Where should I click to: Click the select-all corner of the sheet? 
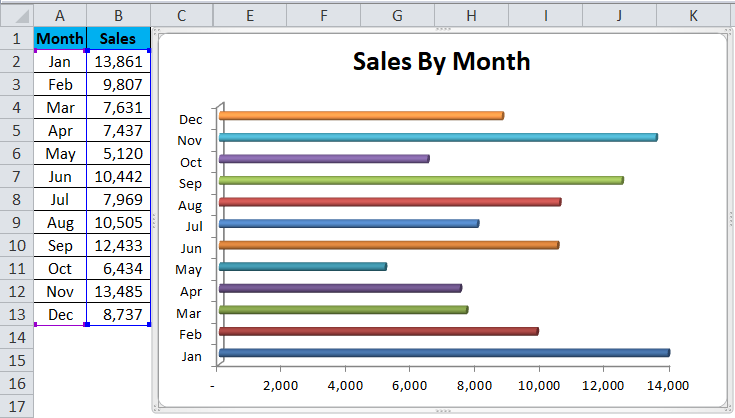pos(16,14)
